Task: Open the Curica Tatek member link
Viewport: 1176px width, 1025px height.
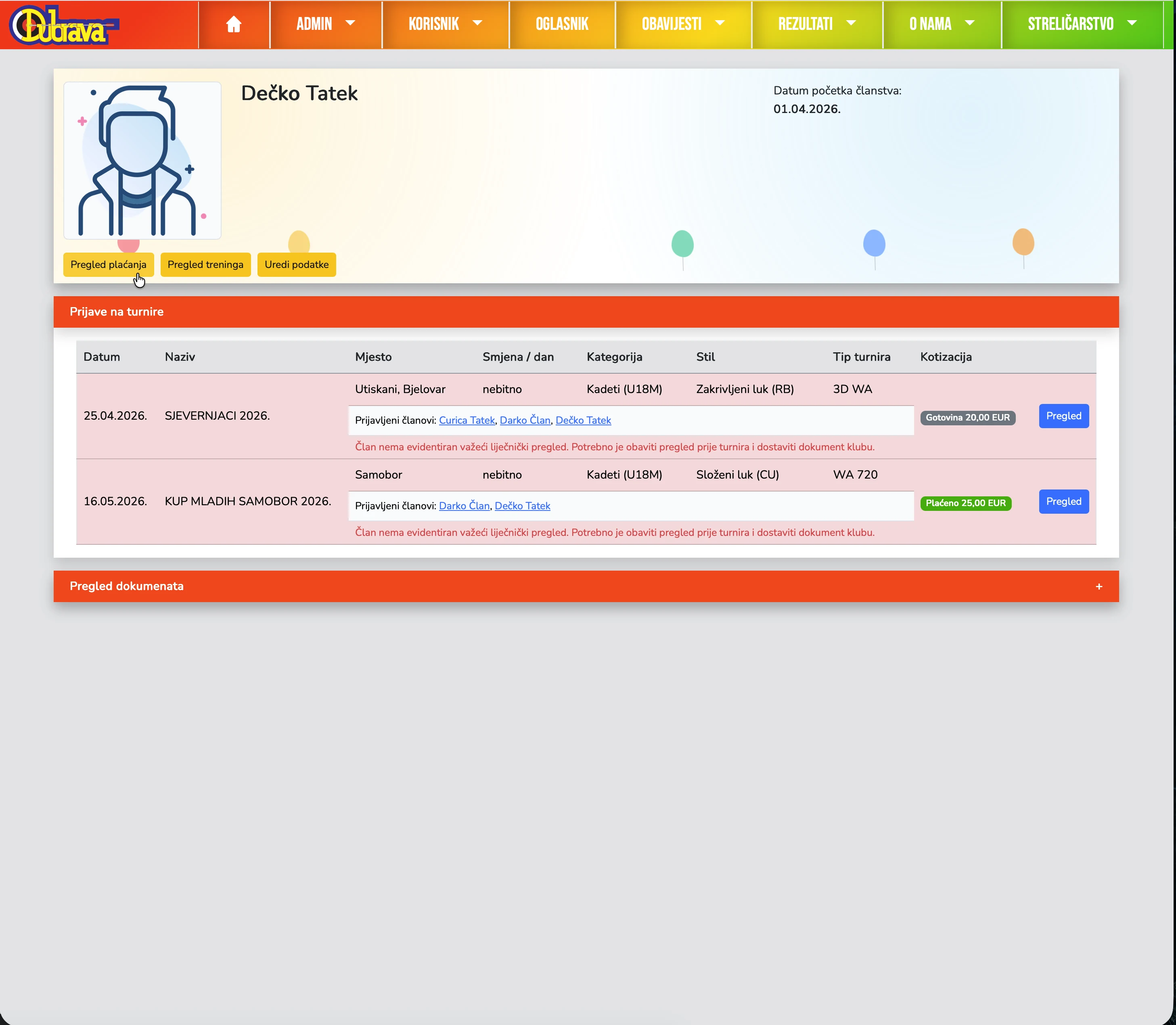Action: (x=467, y=420)
